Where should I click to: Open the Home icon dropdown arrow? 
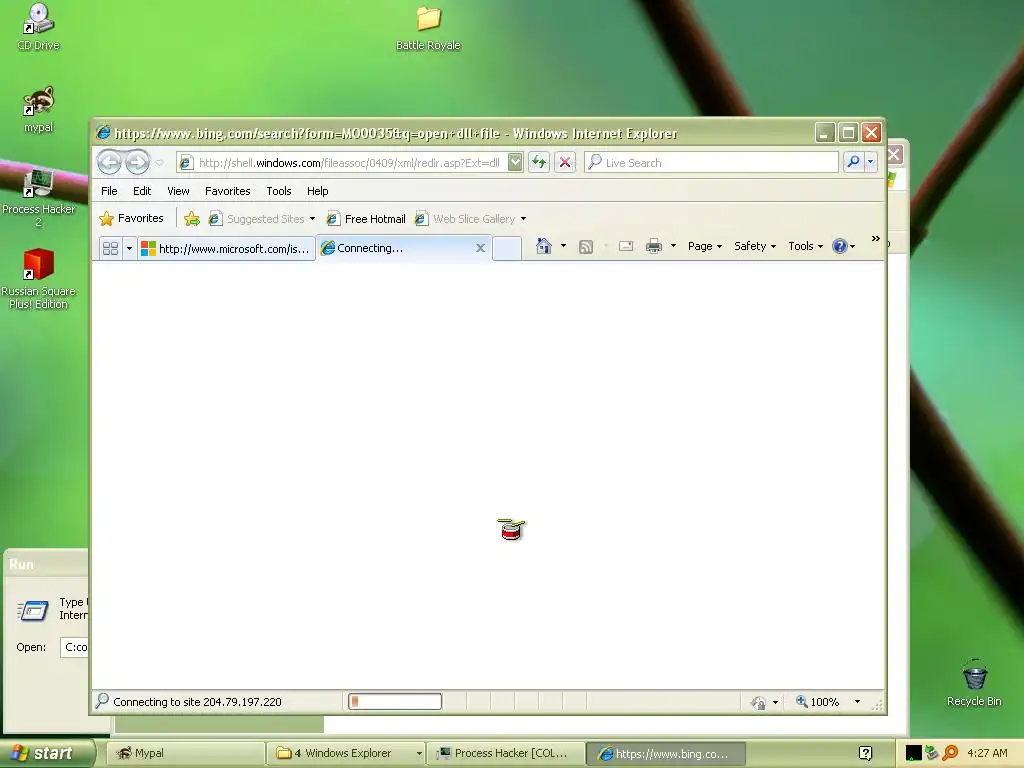point(563,246)
